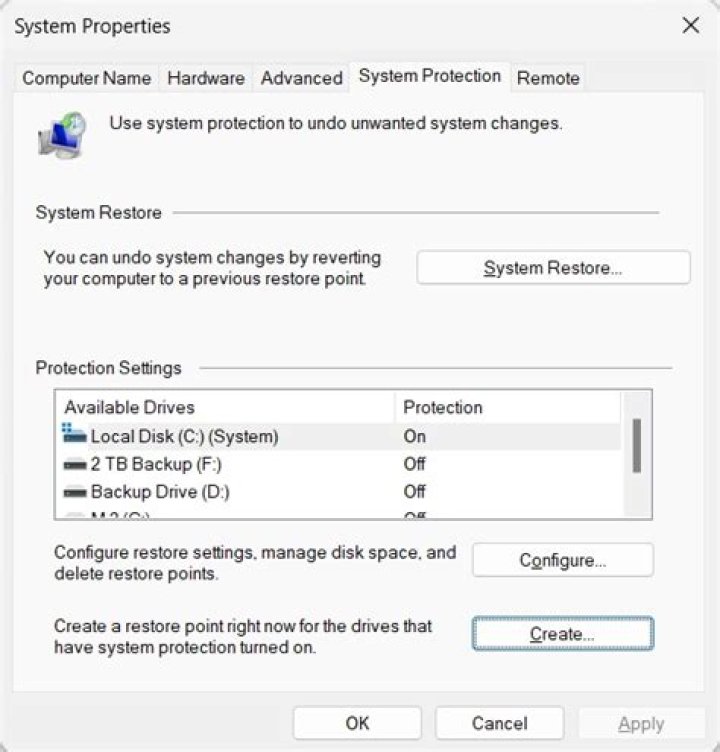This screenshot has width=720, height=752.
Task: Open the Hardware tab
Action: 206,78
